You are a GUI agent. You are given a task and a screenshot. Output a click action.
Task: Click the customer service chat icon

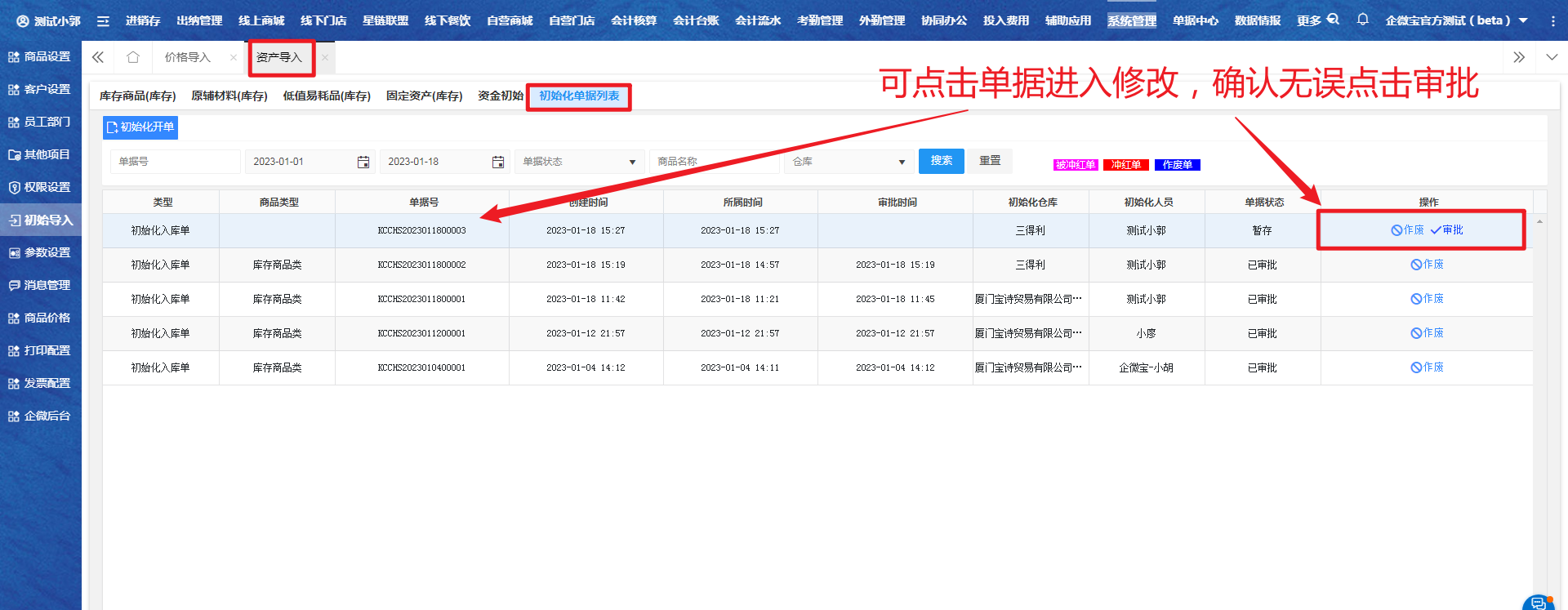(1538, 603)
